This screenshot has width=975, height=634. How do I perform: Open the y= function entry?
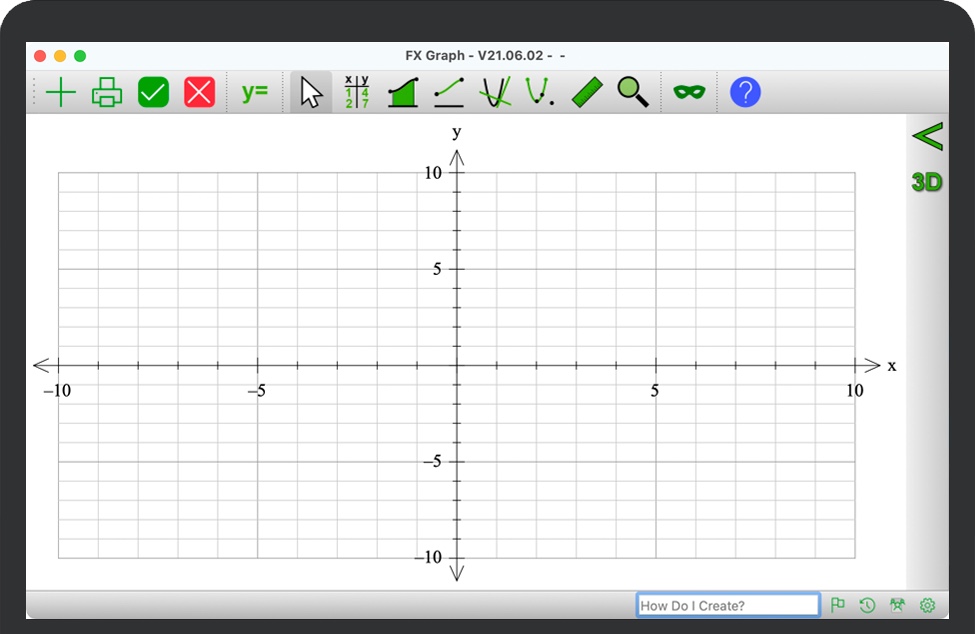pyautogui.click(x=255, y=92)
